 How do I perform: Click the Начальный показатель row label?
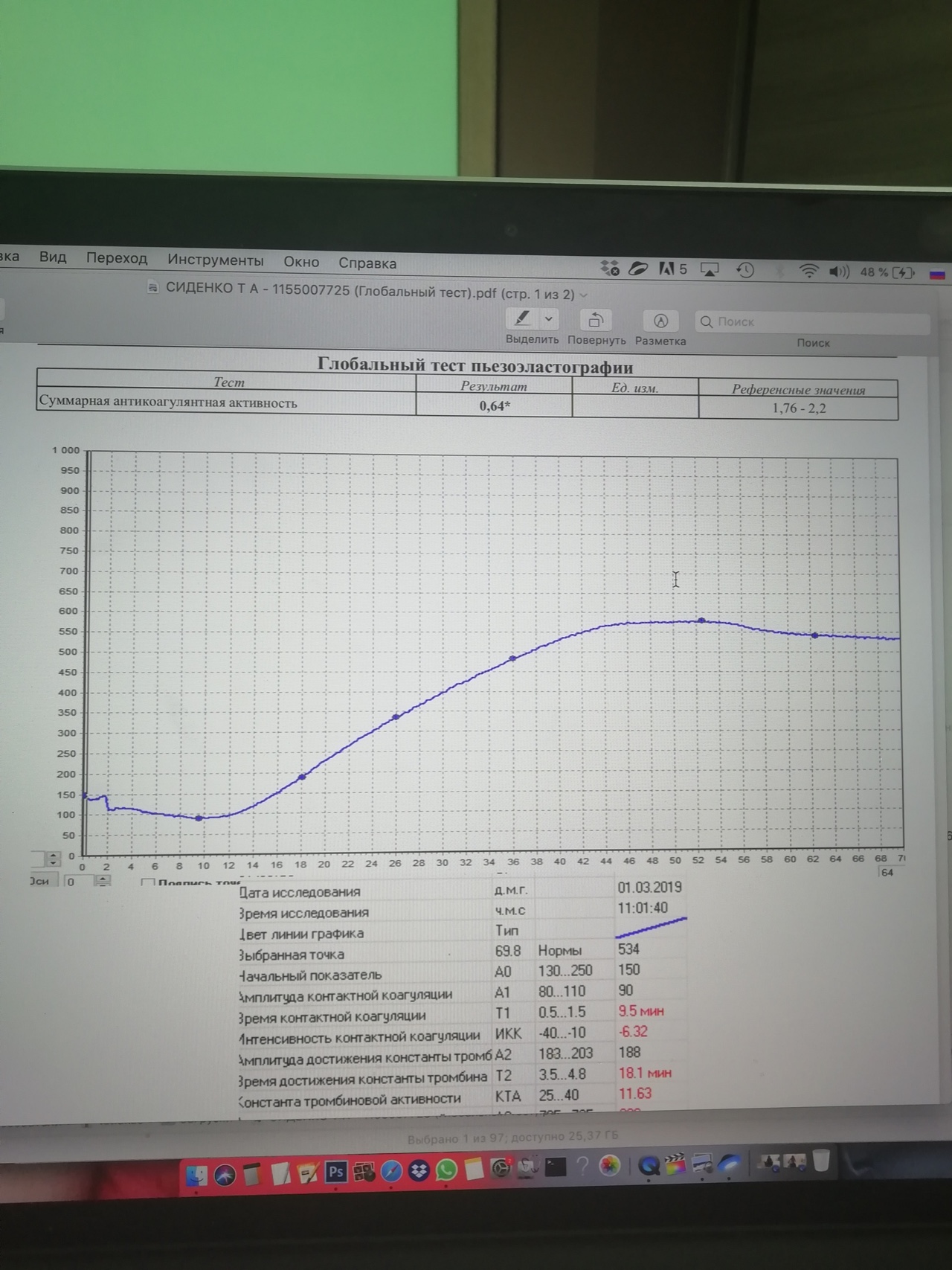(310, 975)
